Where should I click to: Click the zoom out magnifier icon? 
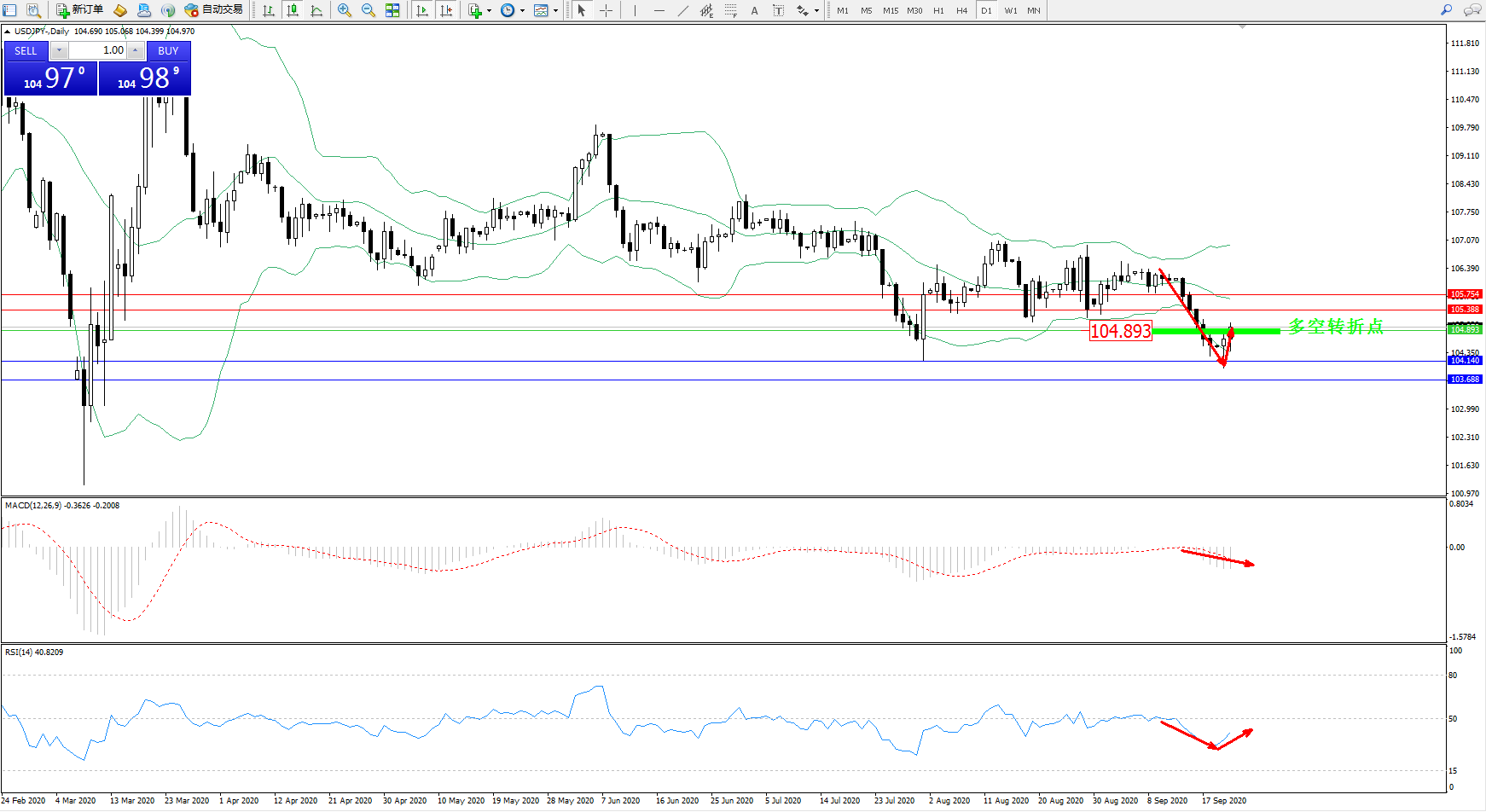click(369, 10)
